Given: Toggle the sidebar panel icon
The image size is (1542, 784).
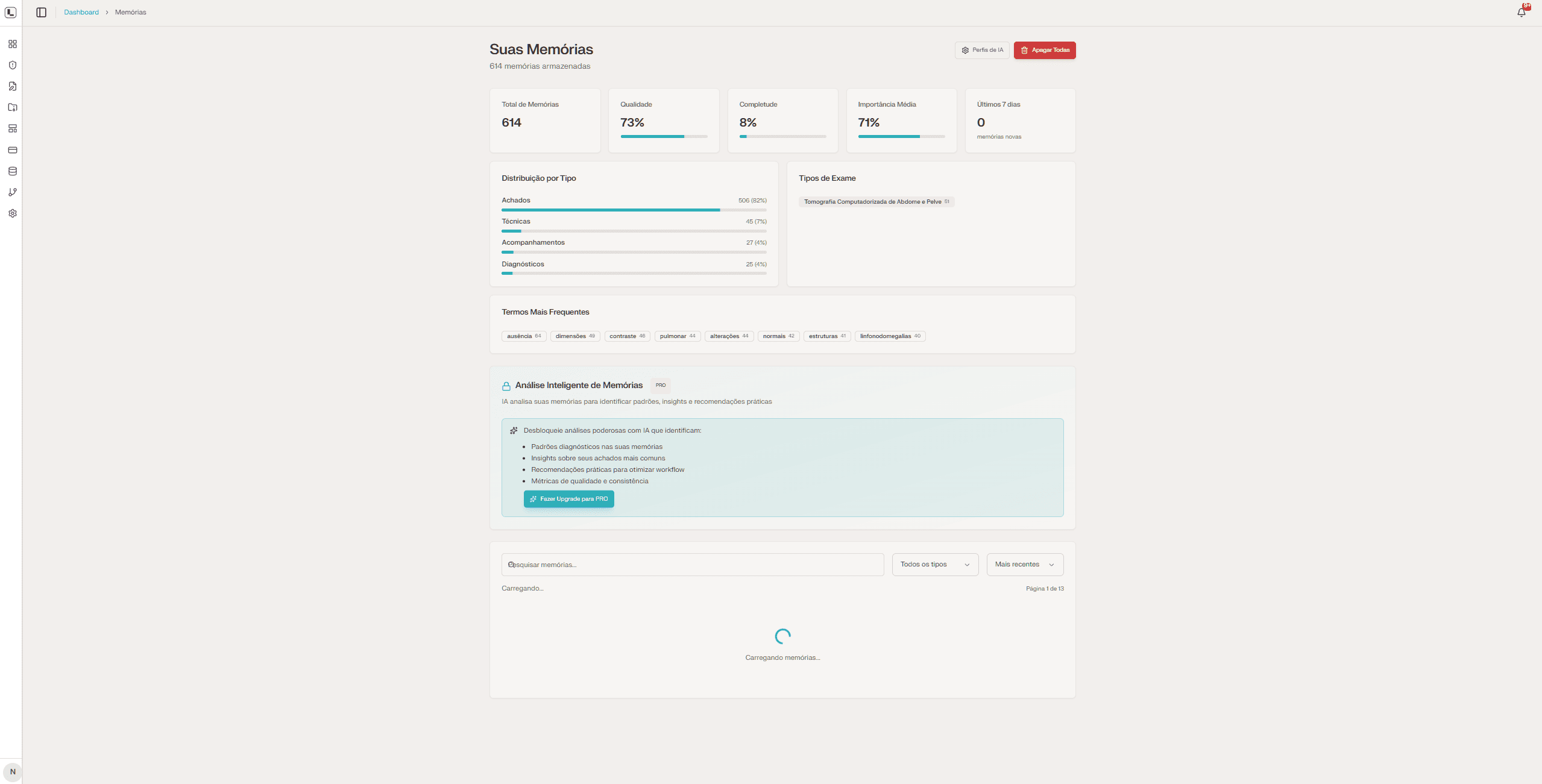Looking at the screenshot, I should point(41,12).
